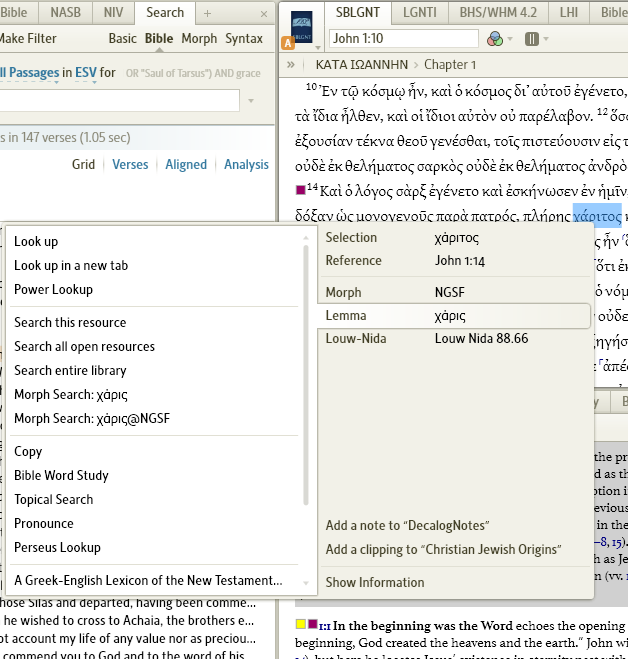Switch to the NIV tab
The height and width of the screenshot is (659, 628).
(113, 13)
